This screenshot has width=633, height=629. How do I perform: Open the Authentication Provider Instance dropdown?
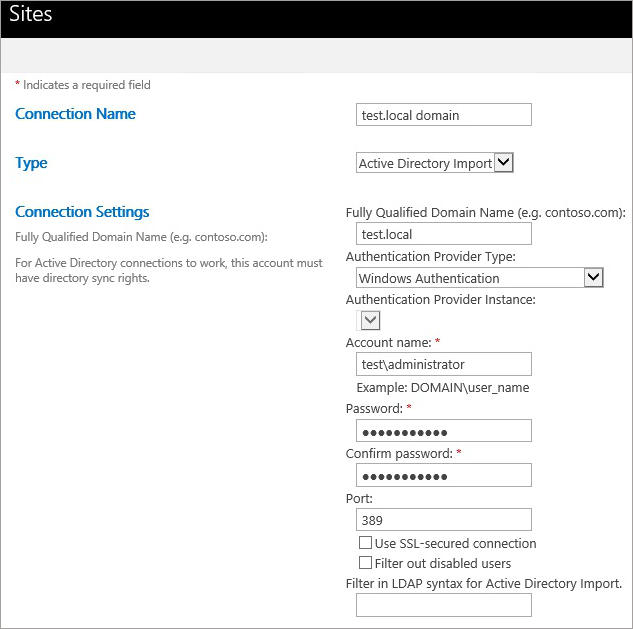[368, 321]
